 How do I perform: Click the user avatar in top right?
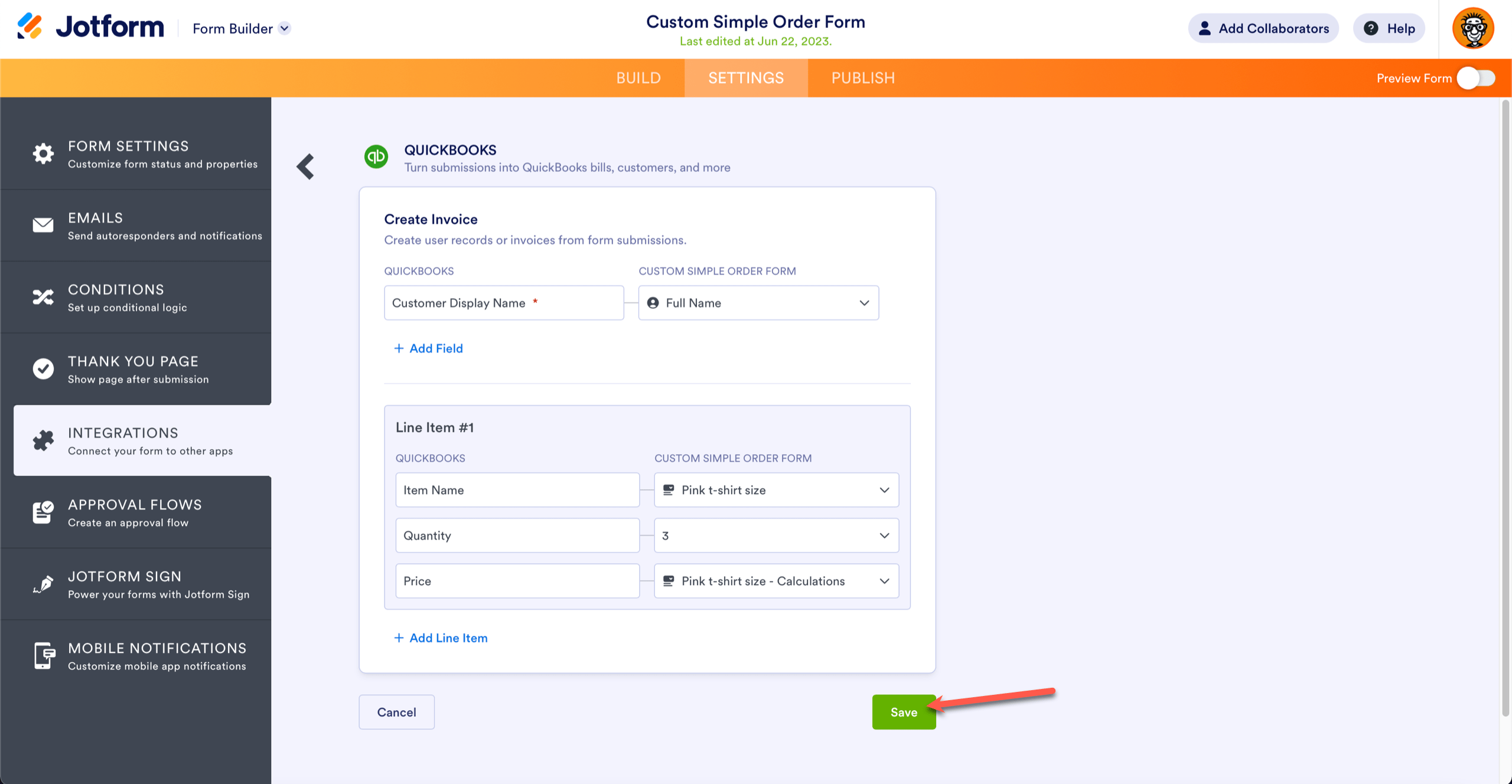[x=1473, y=28]
